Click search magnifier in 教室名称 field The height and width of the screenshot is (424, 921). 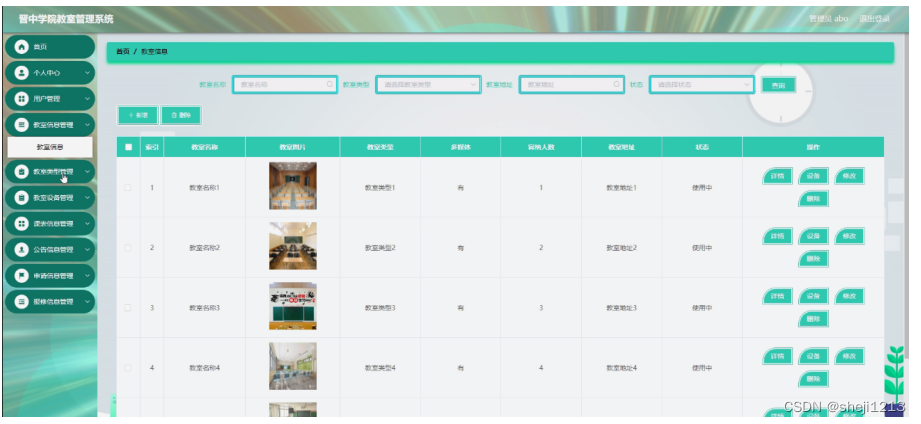[330, 85]
